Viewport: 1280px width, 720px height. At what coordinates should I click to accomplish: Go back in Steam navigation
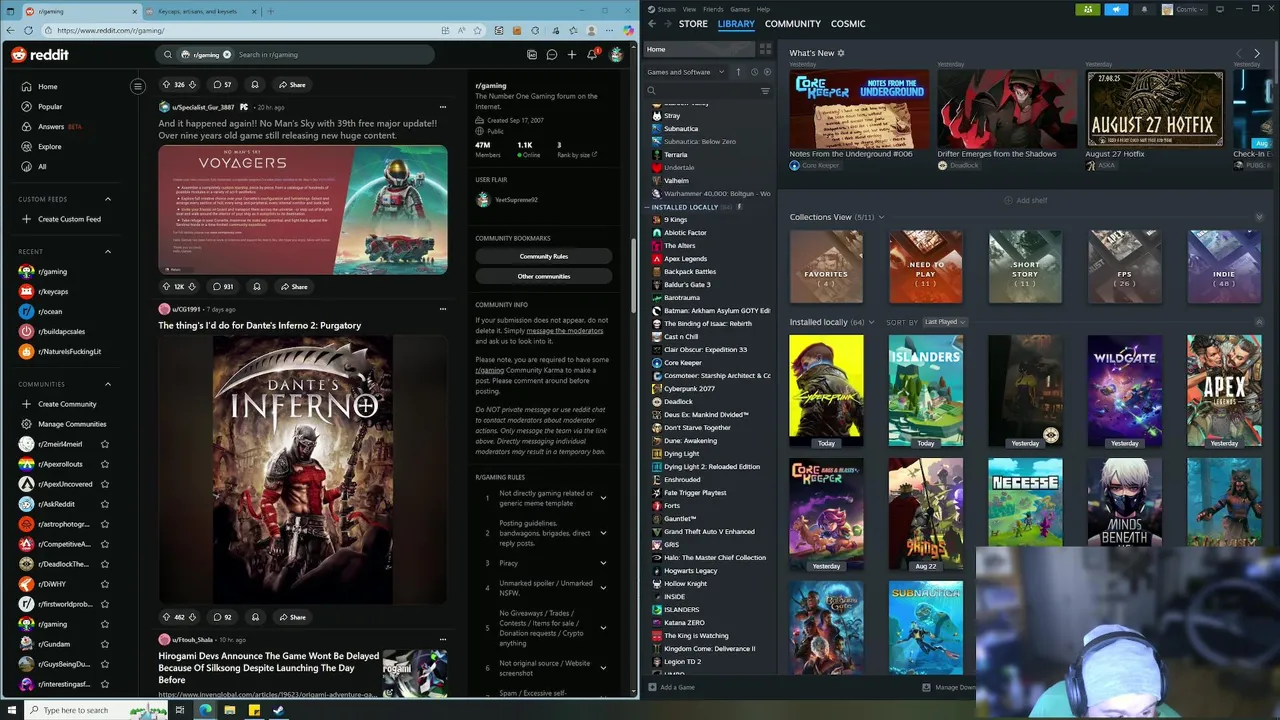(x=652, y=24)
